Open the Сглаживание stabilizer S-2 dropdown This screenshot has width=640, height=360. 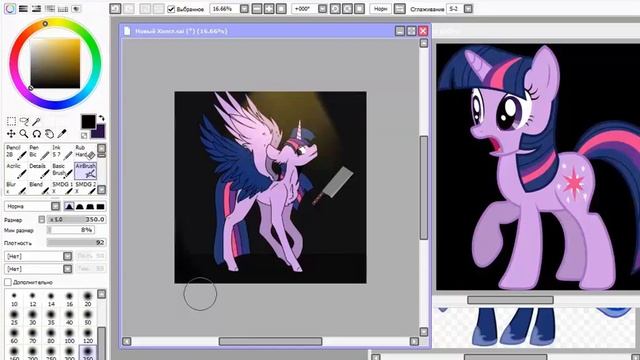[468, 9]
